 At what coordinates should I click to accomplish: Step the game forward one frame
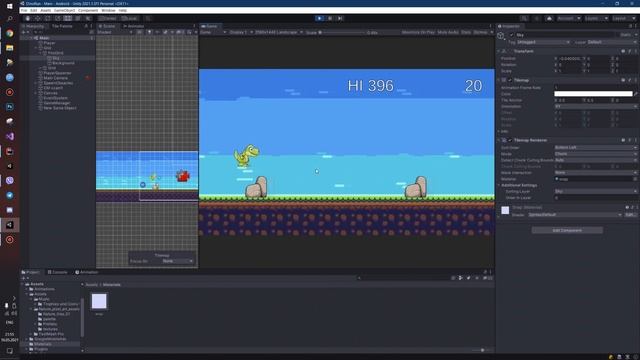click(340, 18)
